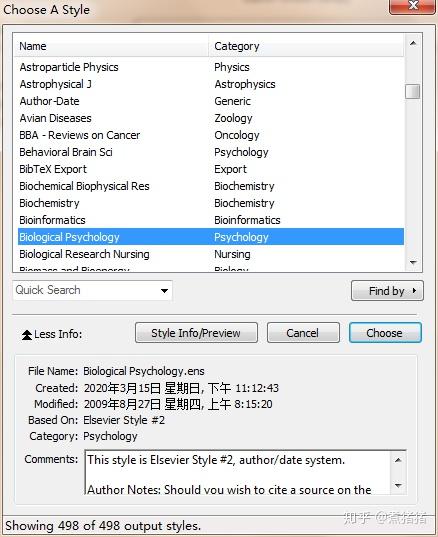Click the Export category cell
438x537 pixels.
tap(230, 169)
